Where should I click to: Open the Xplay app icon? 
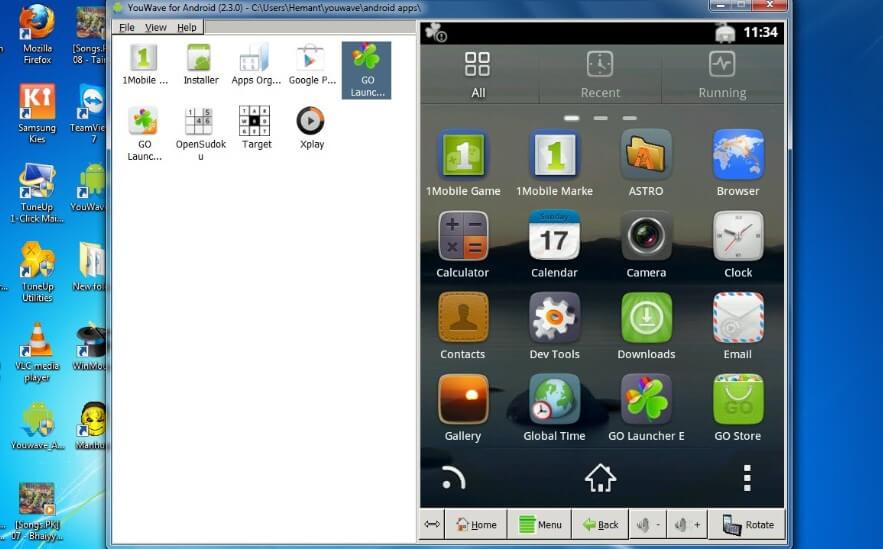click(311, 127)
